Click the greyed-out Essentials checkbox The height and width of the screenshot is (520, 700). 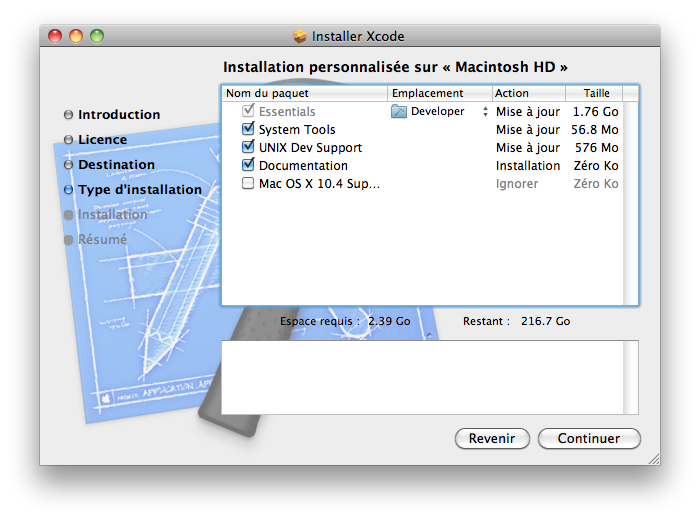[248, 111]
